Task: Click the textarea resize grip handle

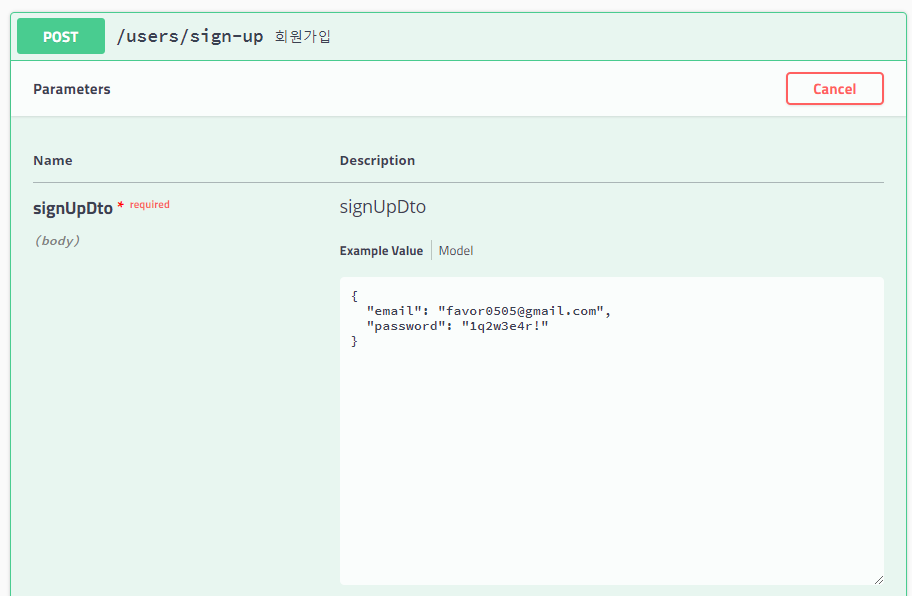Action: pyautogui.click(x=879, y=580)
